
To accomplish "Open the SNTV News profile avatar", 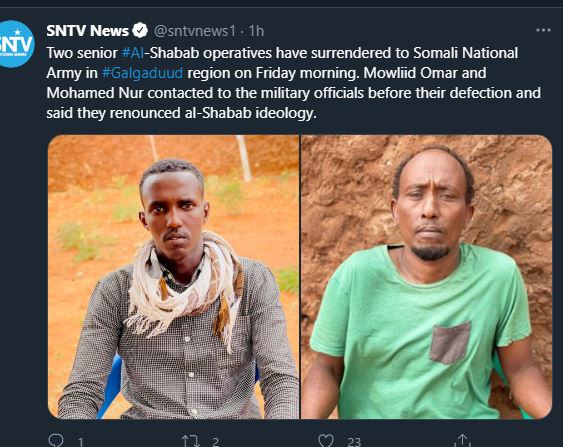I will [x=15, y=44].
